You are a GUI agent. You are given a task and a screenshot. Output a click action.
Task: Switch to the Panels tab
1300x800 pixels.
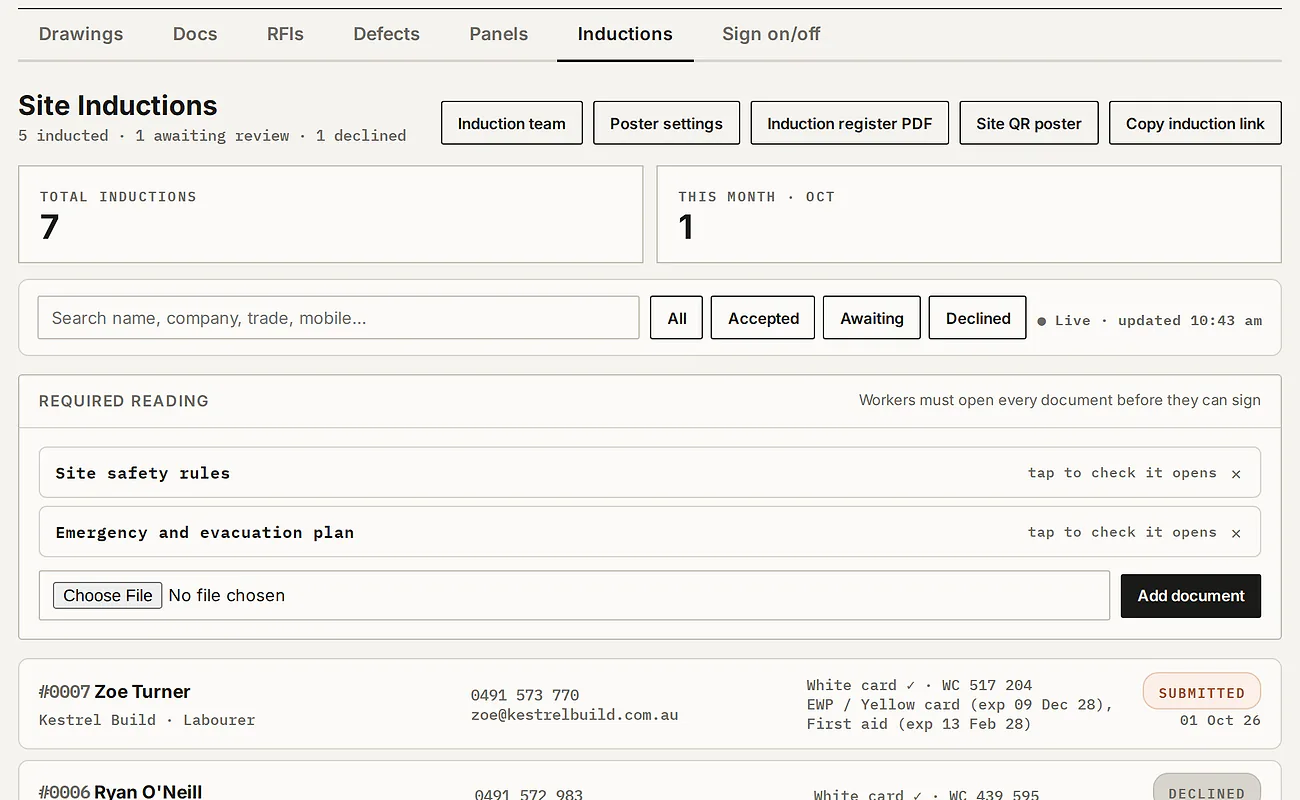[498, 34]
